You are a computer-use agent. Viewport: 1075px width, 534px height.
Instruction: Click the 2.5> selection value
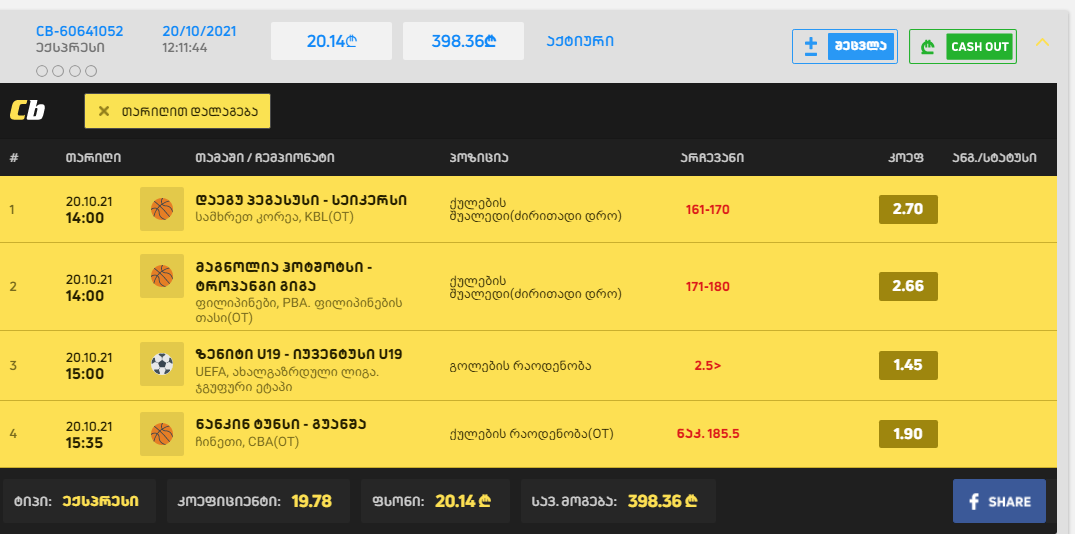tap(708, 365)
